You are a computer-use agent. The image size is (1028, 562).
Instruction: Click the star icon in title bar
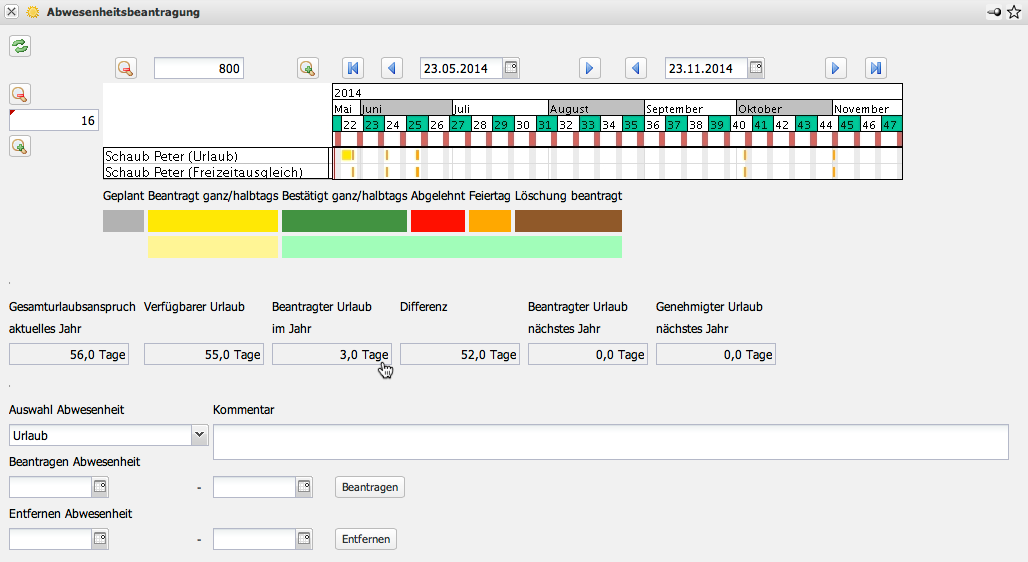coord(1013,12)
